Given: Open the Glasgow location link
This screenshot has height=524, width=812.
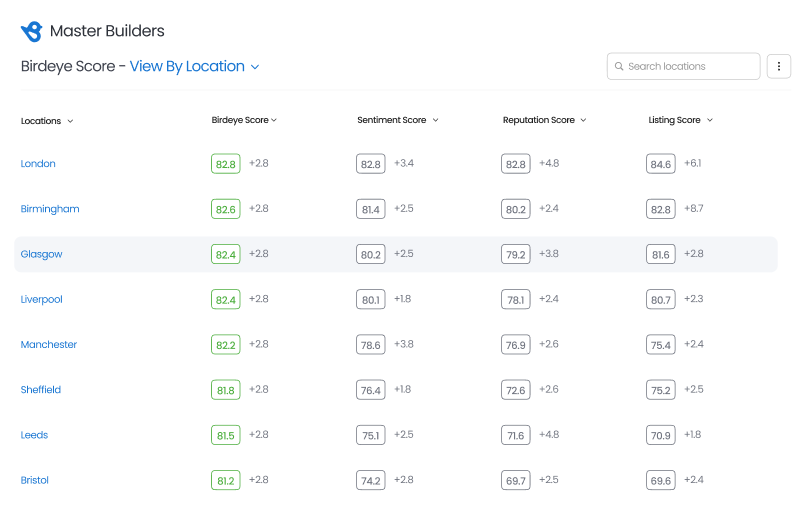Looking at the screenshot, I should click(x=41, y=254).
